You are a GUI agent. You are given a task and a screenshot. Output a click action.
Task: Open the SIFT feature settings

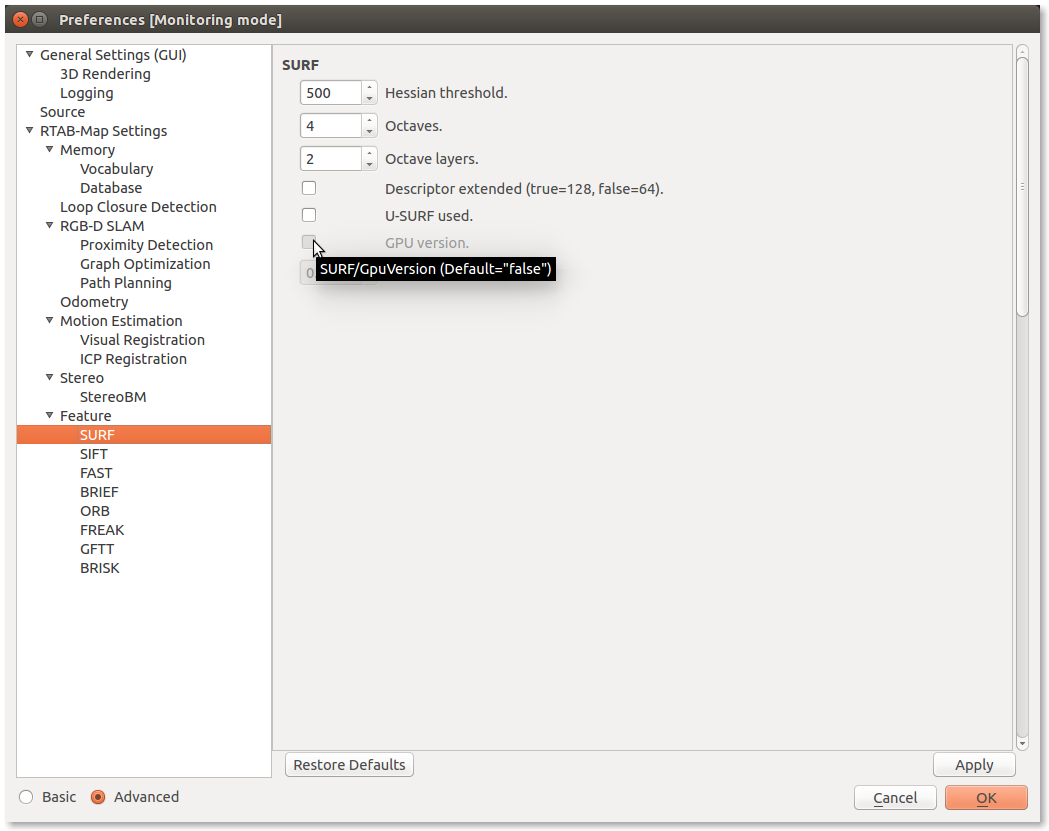tap(93, 454)
